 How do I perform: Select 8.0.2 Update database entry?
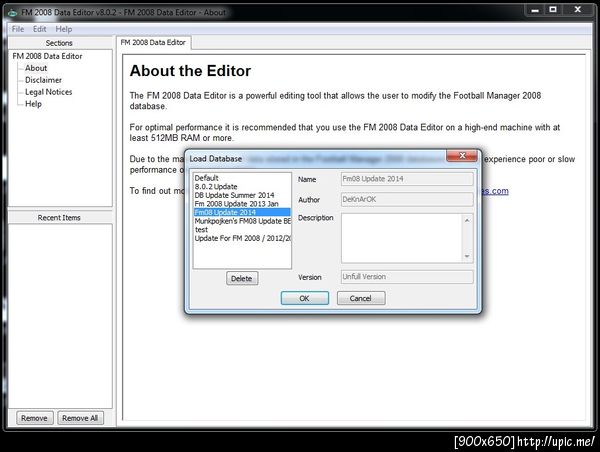point(242,186)
